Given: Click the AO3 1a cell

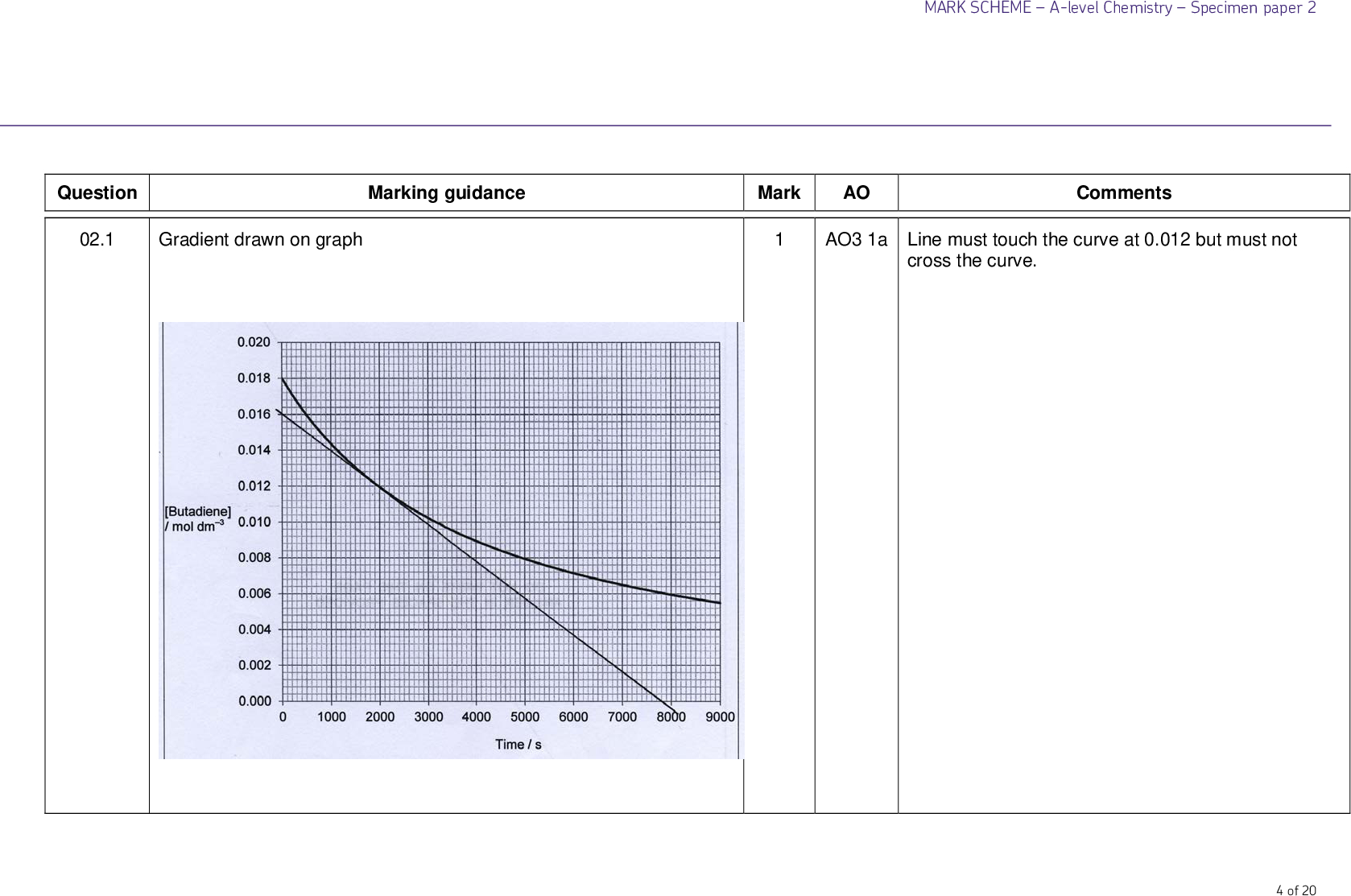Looking at the screenshot, I should (857, 238).
